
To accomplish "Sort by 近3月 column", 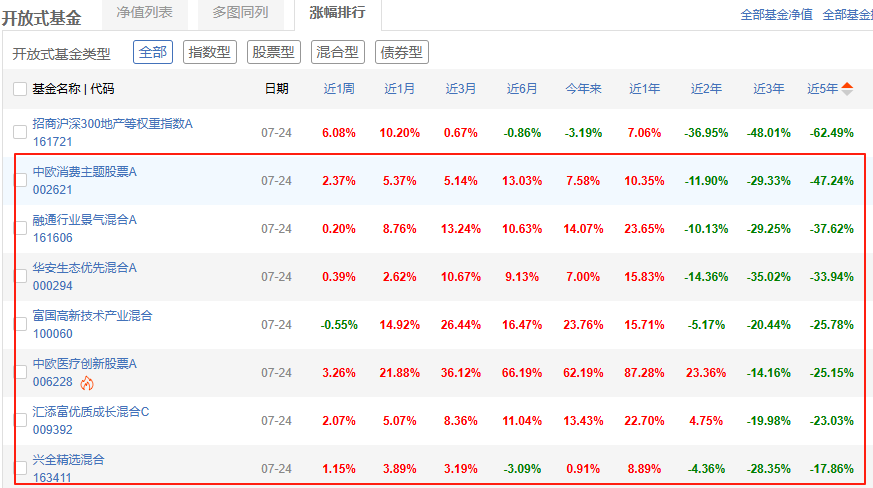I will coord(460,89).
